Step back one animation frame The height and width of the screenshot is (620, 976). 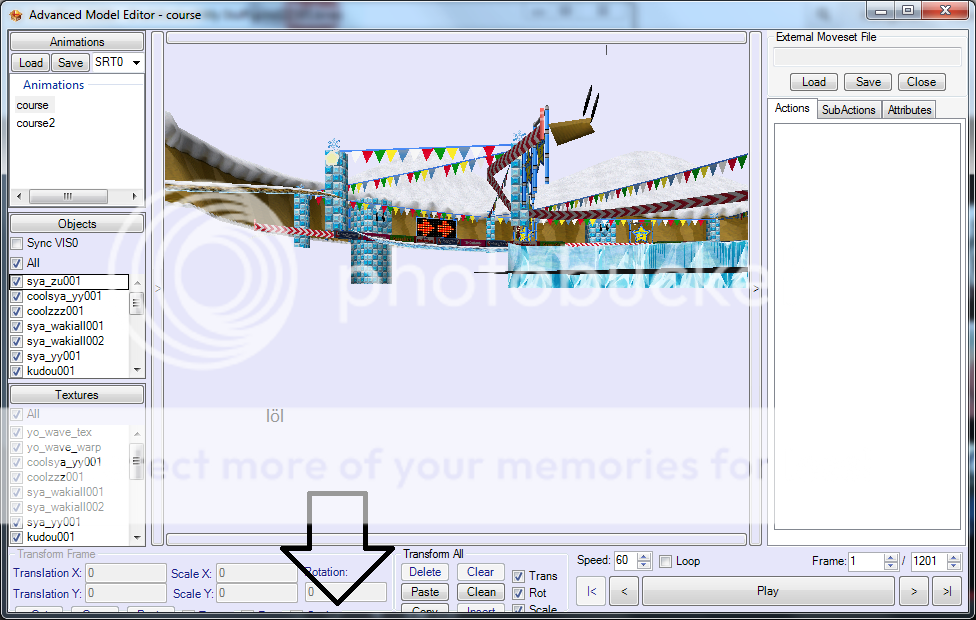pos(624,591)
